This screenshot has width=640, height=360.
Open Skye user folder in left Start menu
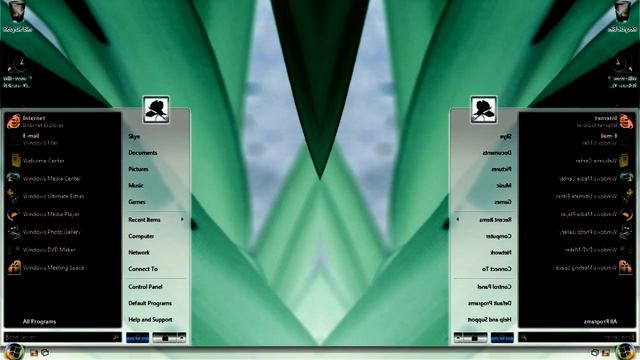tap(134, 136)
